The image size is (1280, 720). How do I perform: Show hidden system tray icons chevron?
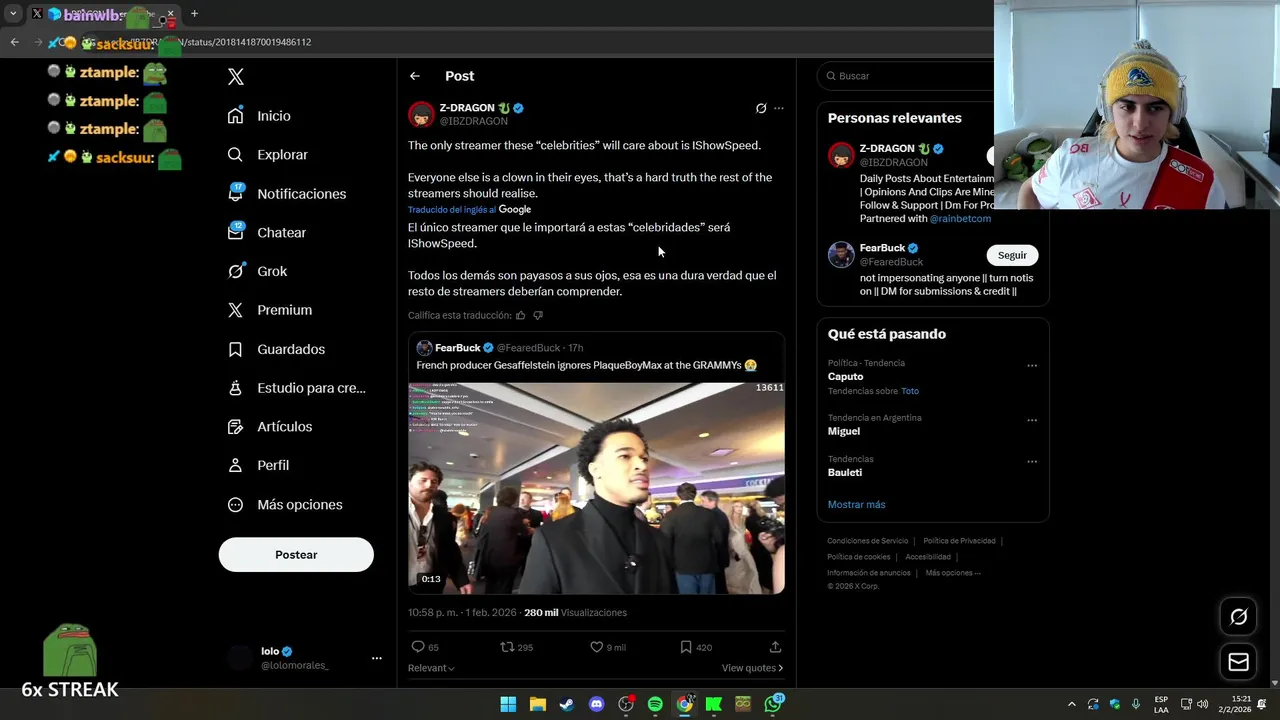coord(1072,704)
